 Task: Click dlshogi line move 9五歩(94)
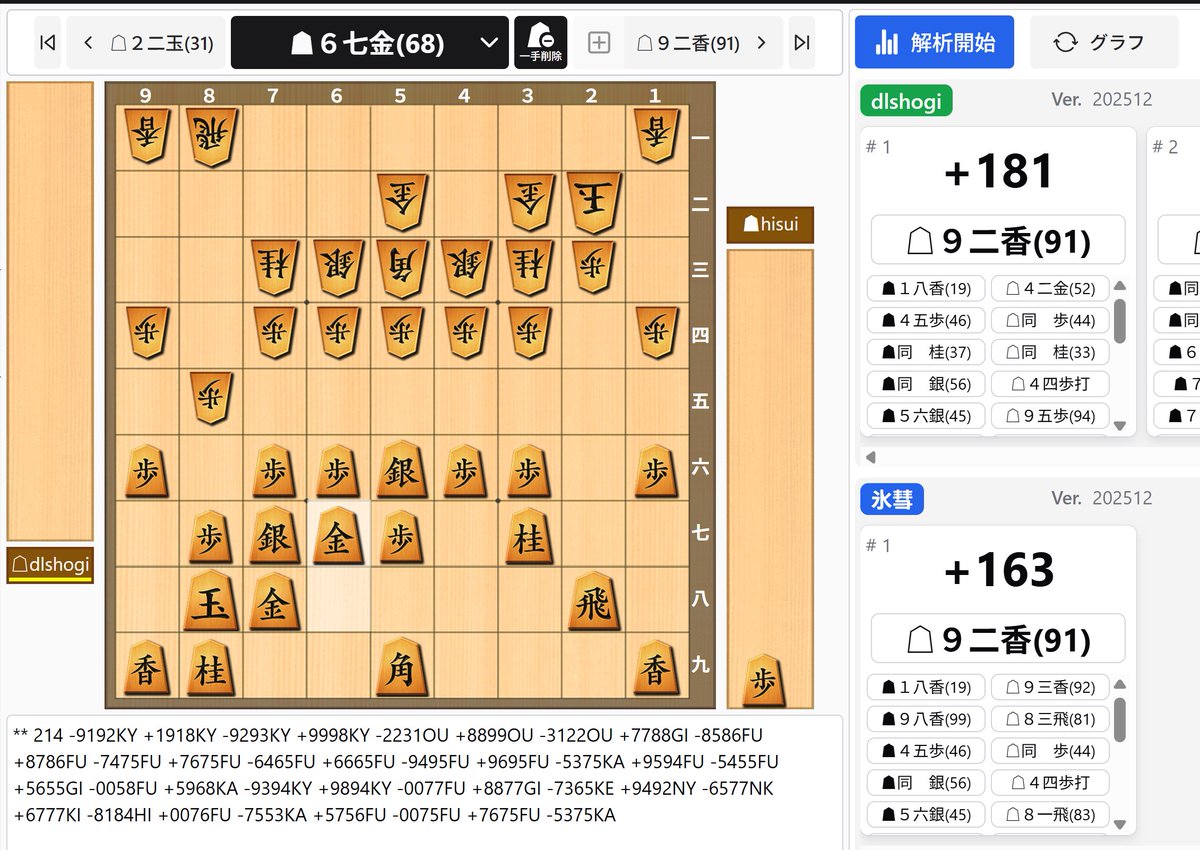[1050, 416]
